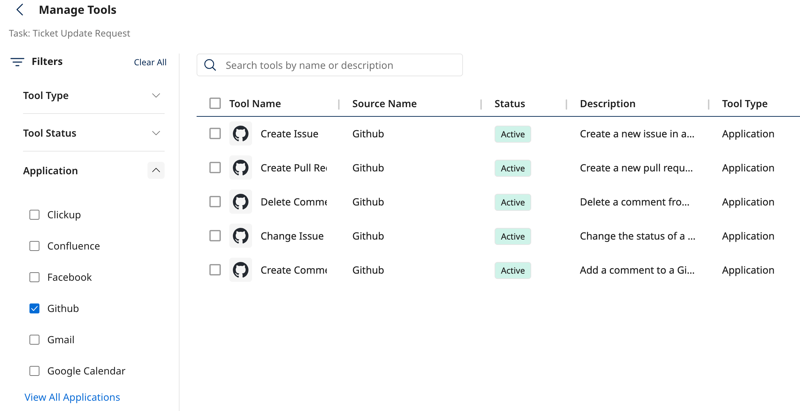800x411 pixels.
Task: Select the Change Issue row checkbox
Action: pos(215,236)
